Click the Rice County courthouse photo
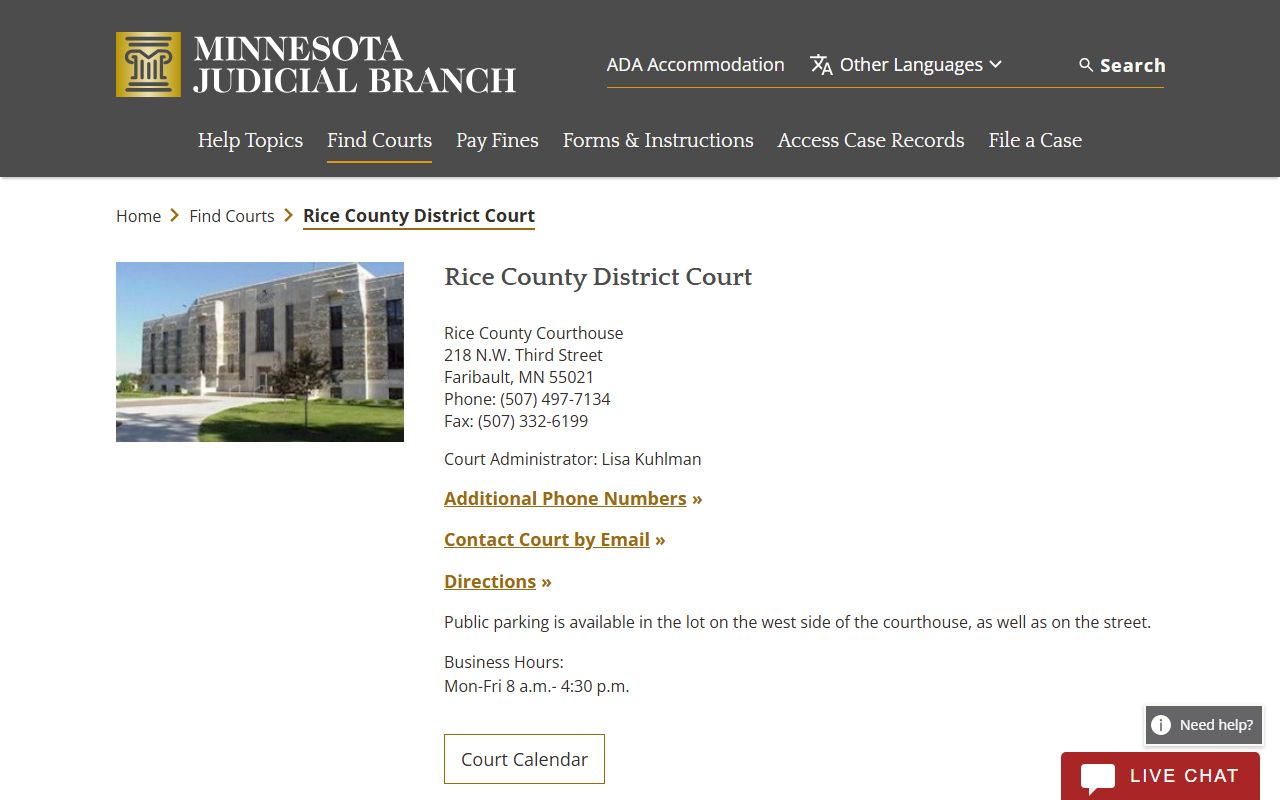The image size is (1280, 800). tap(260, 352)
